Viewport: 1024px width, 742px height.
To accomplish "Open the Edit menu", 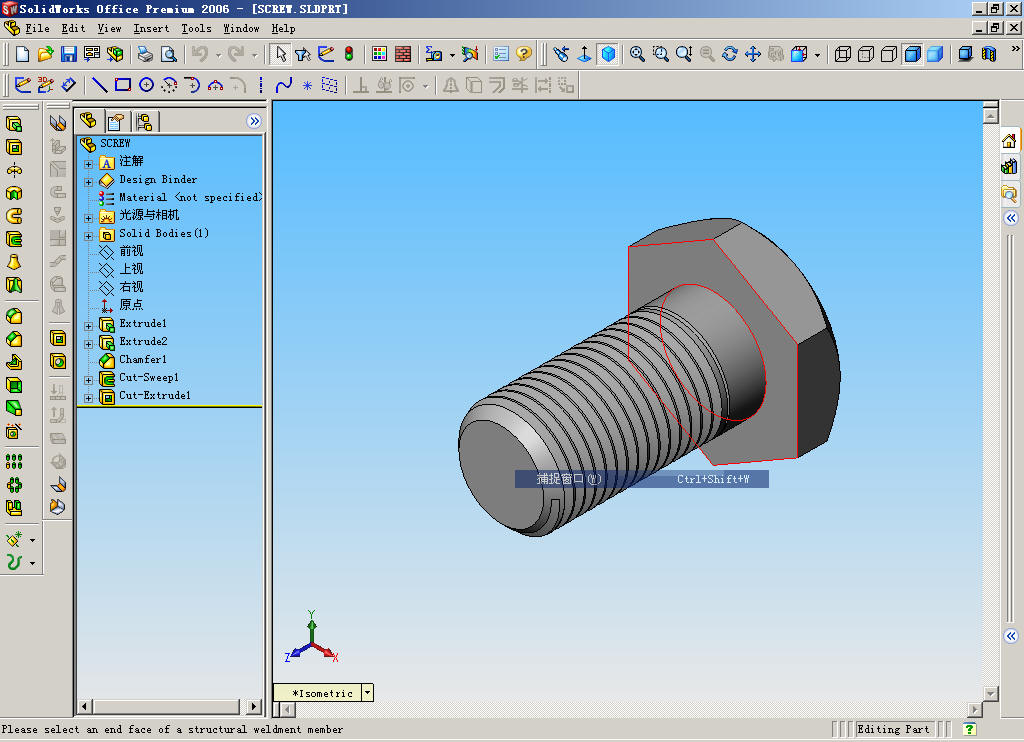I will (x=73, y=28).
